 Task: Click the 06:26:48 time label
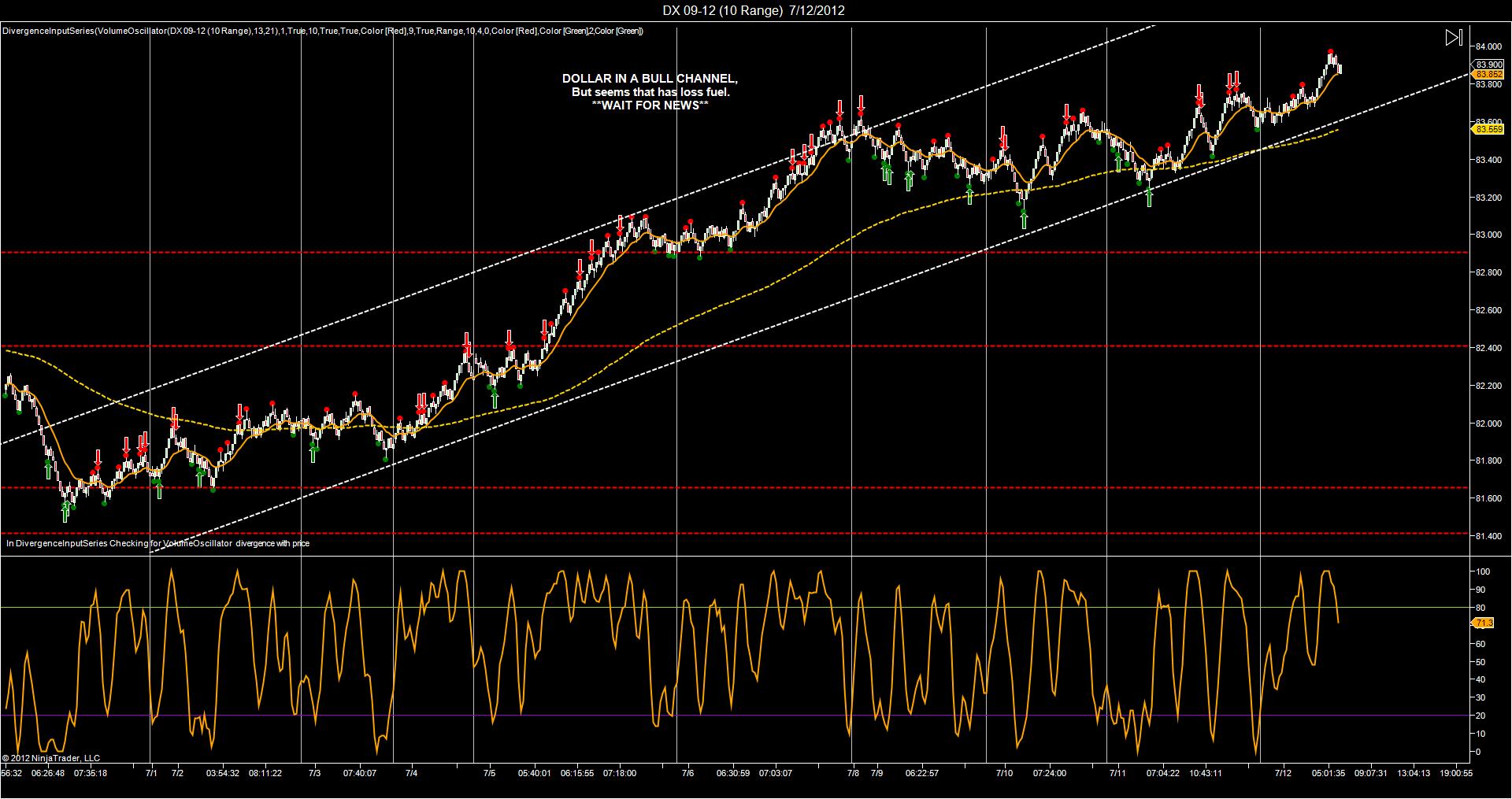click(x=47, y=773)
